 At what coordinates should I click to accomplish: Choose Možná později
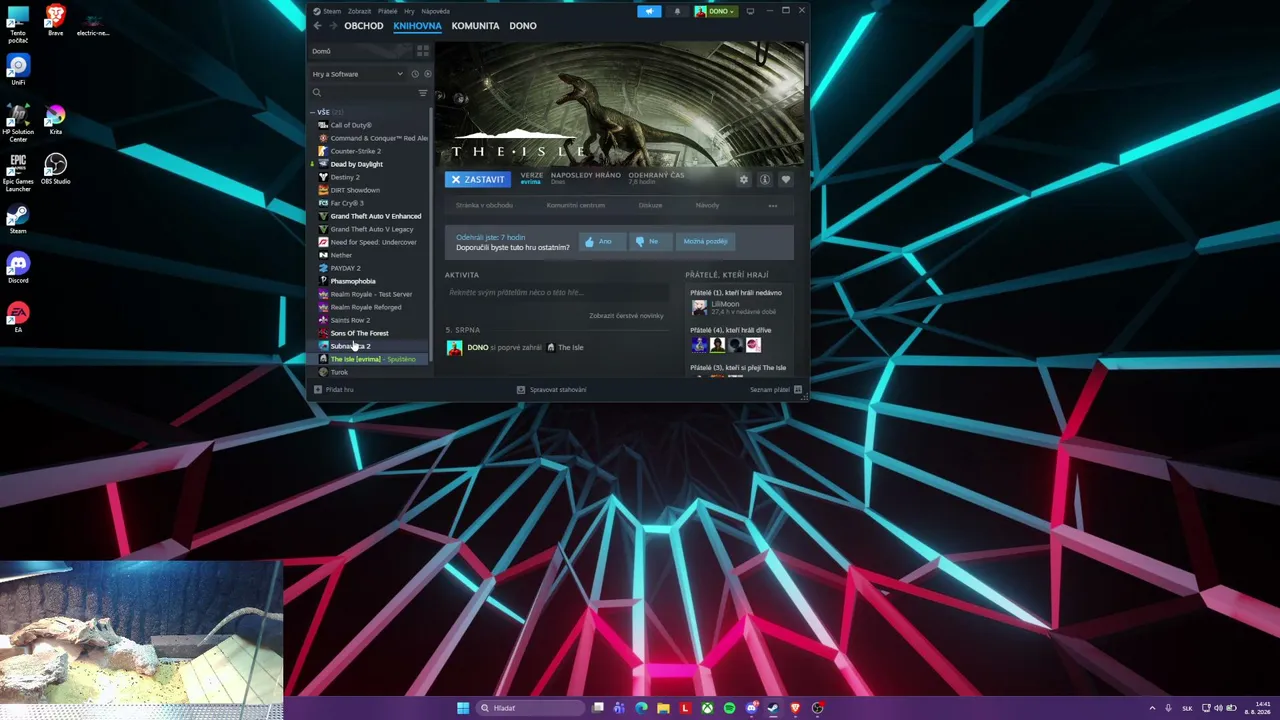pos(705,241)
